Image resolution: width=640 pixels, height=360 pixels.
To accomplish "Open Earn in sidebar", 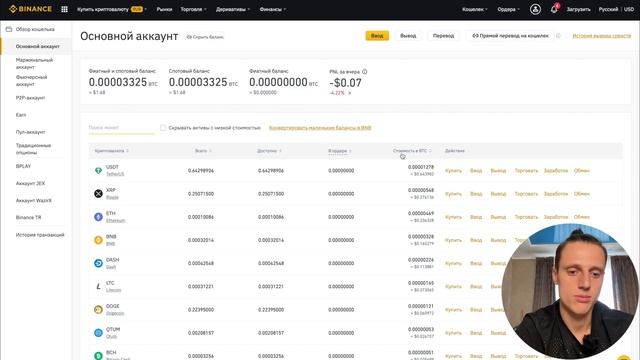I will click(x=21, y=115).
